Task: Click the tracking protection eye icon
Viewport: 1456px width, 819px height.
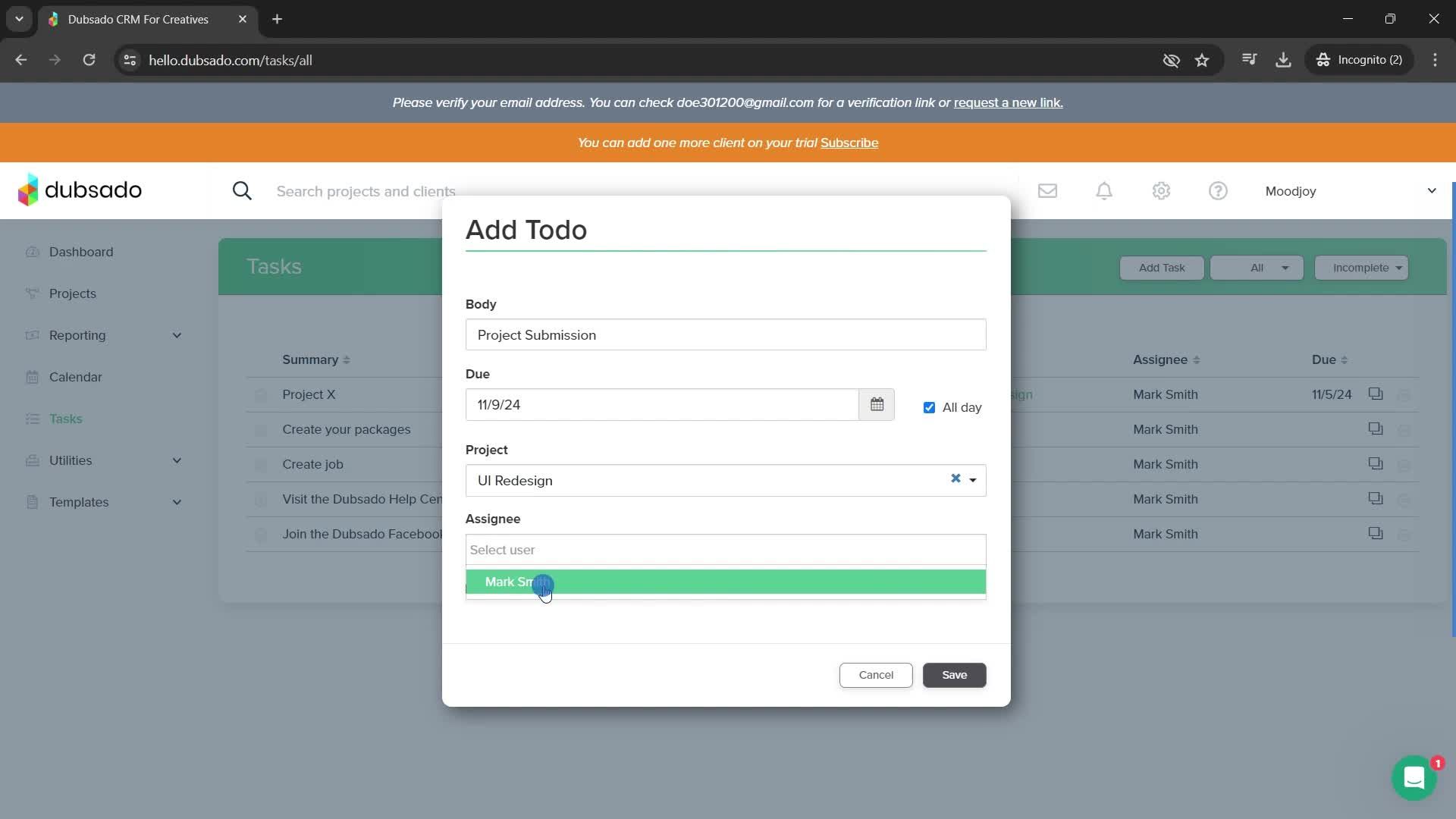Action: click(1171, 60)
